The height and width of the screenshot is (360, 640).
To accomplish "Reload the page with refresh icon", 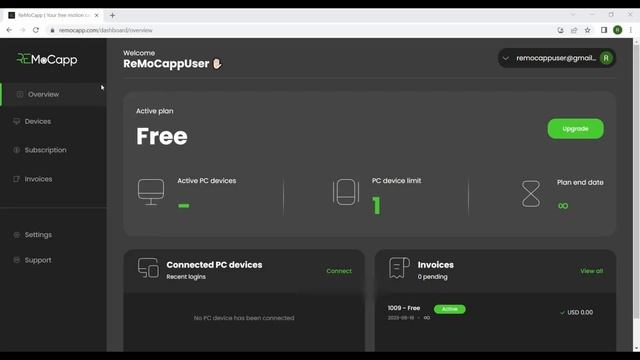I will [x=36, y=30].
